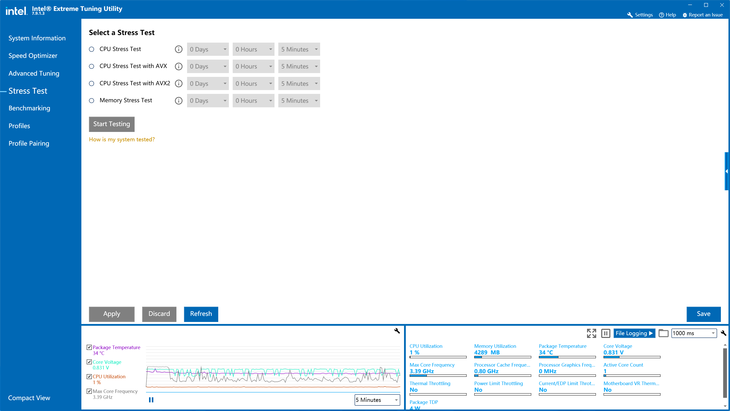
Task: Open Minutes dropdown for Memory Stress Test
Action: click(299, 101)
